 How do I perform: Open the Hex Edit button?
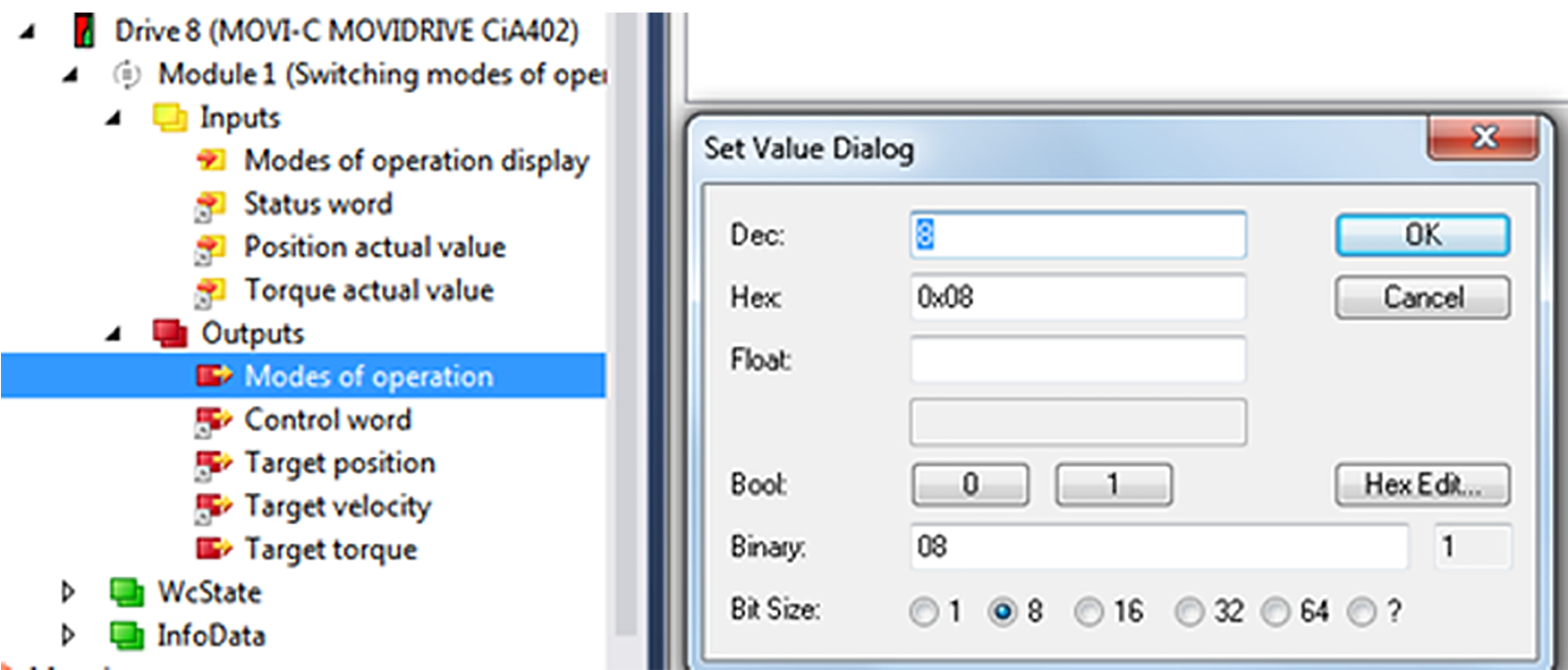[x=1422, y=485]
